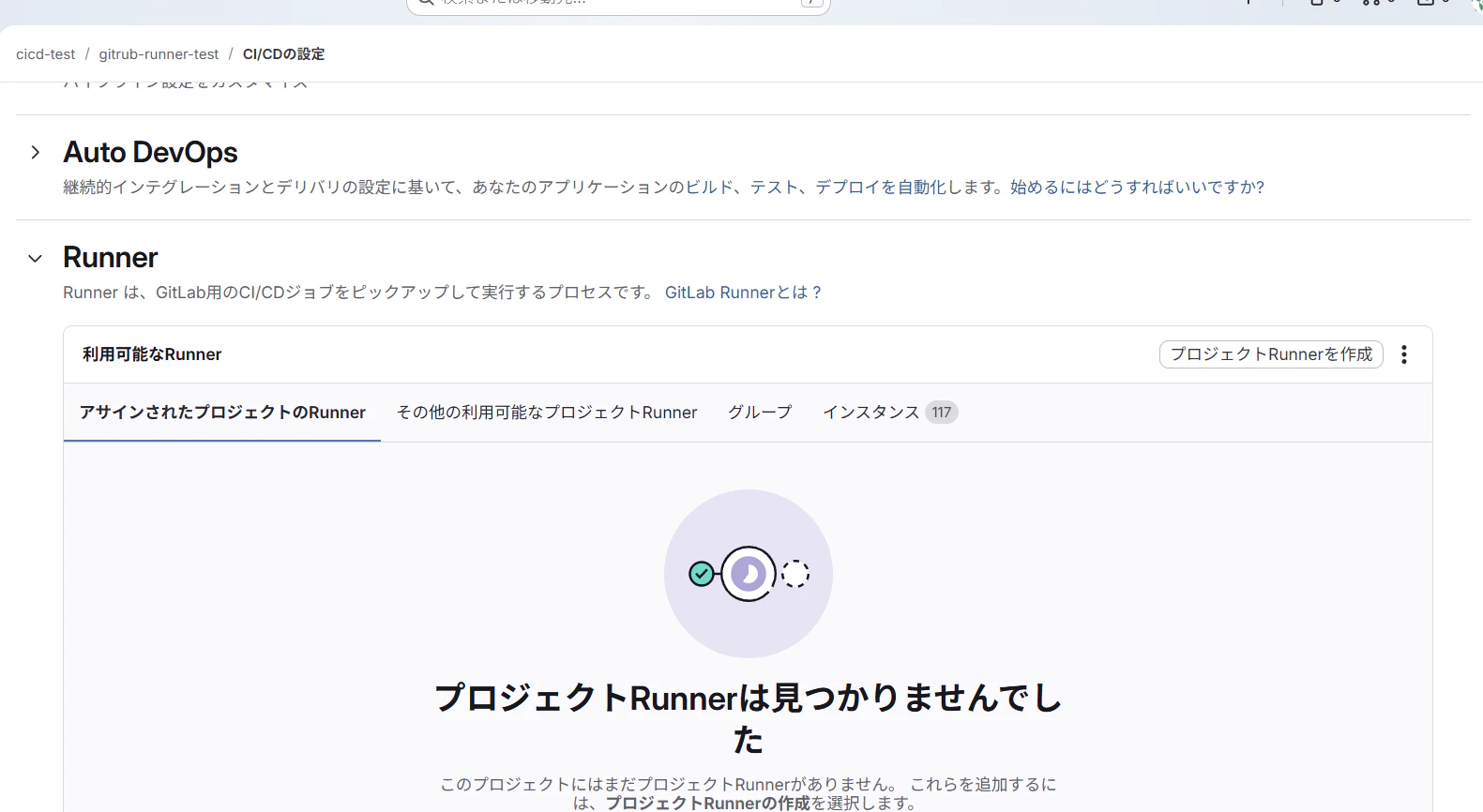Viewport: 1483px width, 812px height.
Task: Open the three-dot Runner options menu
Action: tap(1404, 354)
